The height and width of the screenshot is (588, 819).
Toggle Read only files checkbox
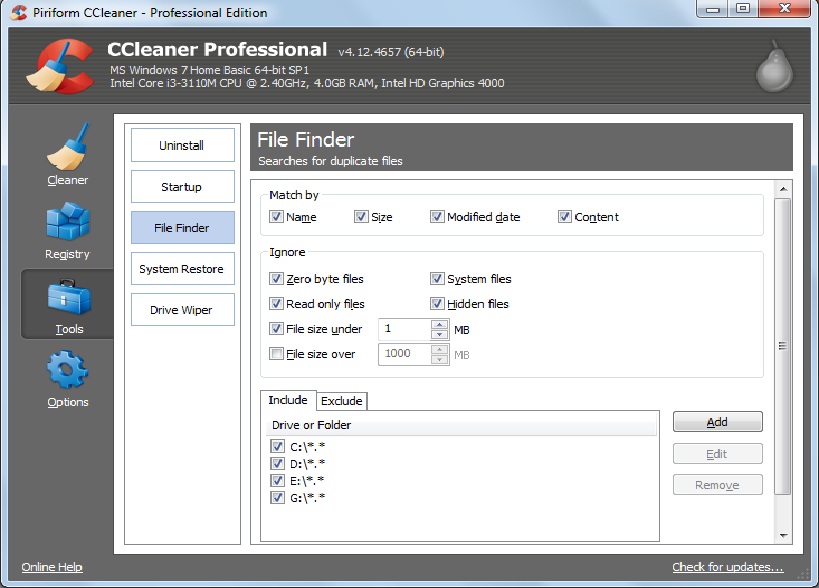[276, 303]
